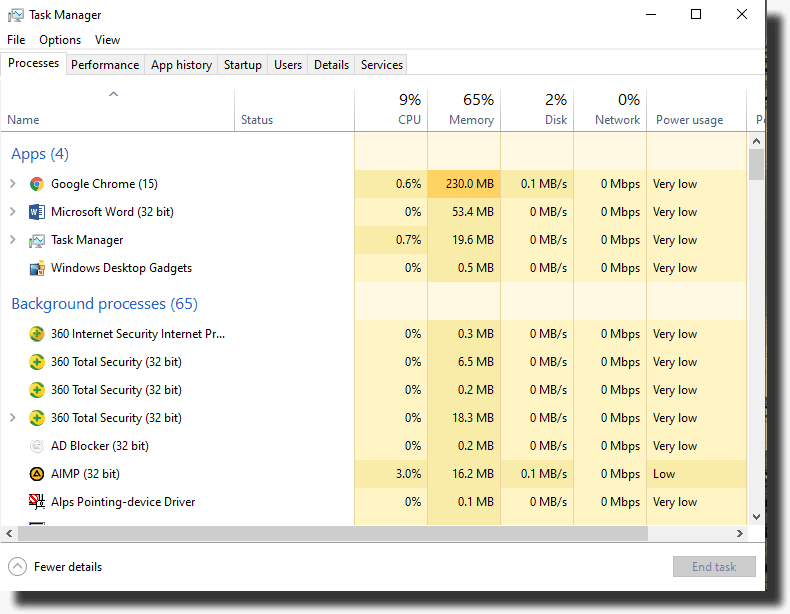Click the horizontal scrollbar right arrow

(740, 533)
